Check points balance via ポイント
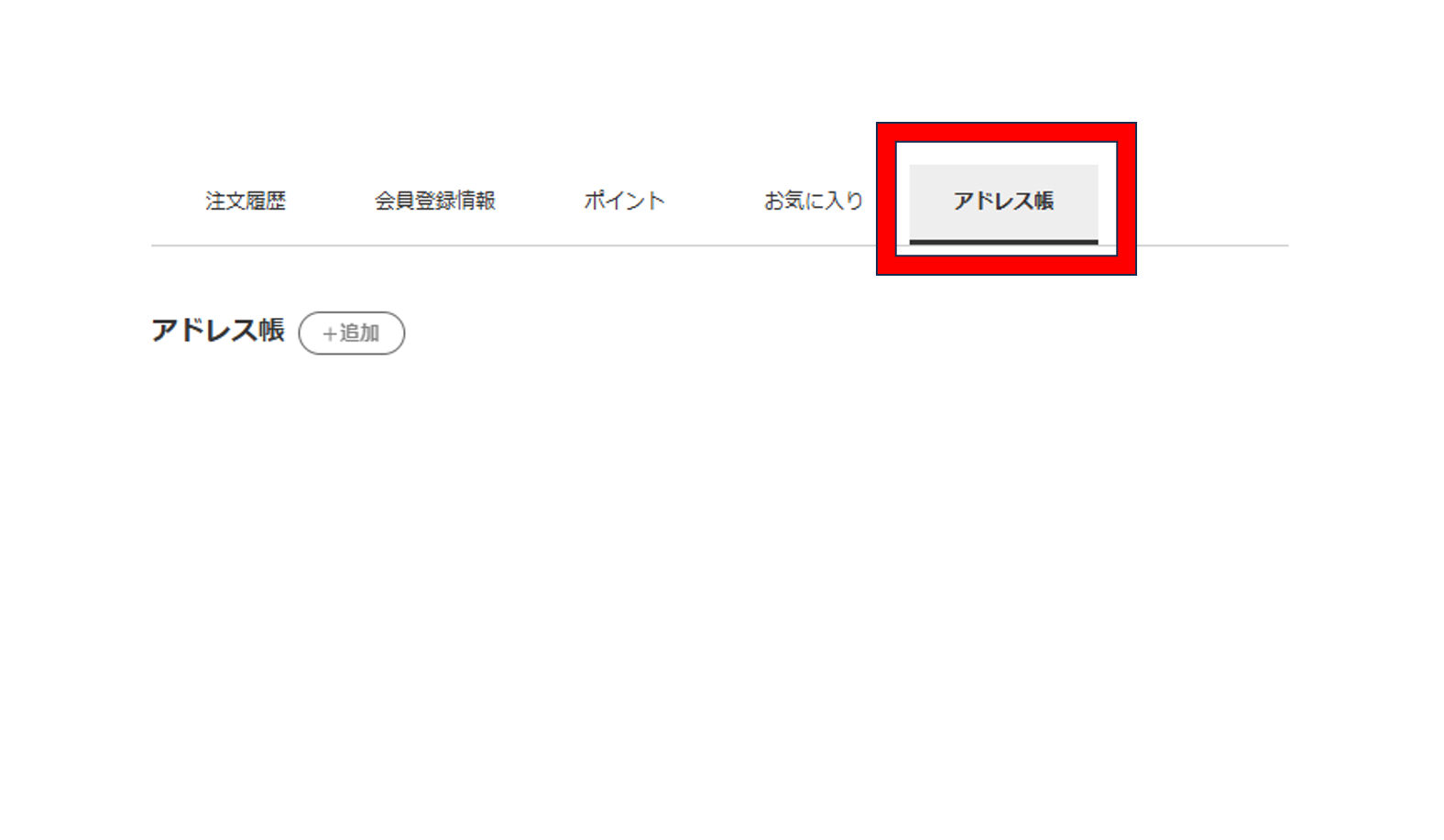 point(624,201)
